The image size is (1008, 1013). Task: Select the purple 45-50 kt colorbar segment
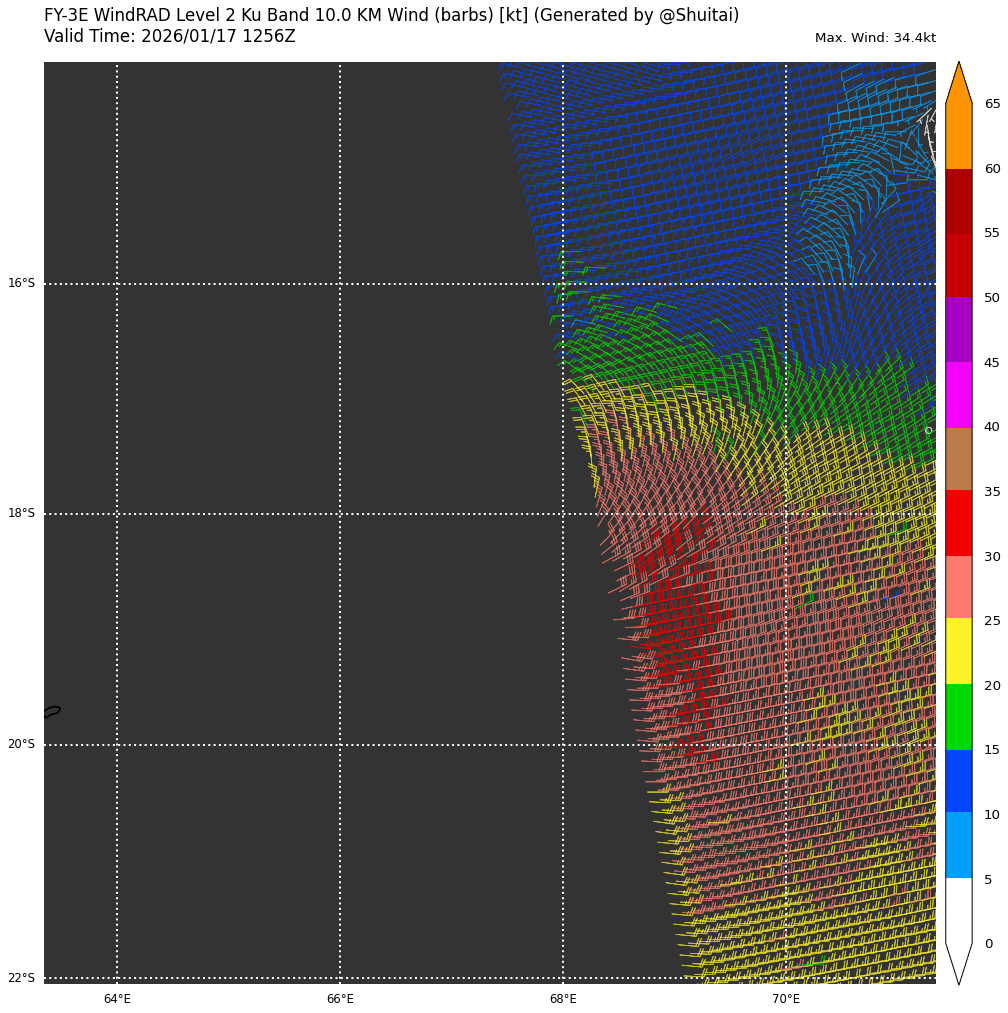[x=958, y=330]
